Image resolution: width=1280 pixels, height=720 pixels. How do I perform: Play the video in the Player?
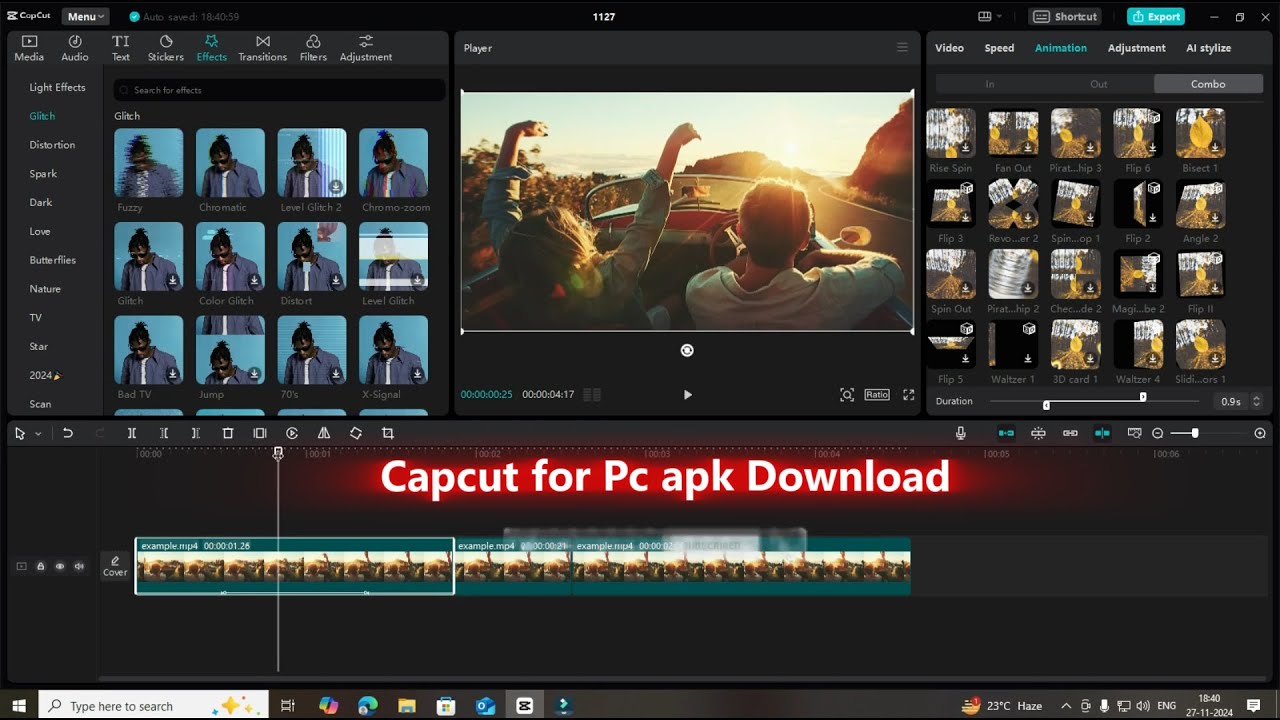(687, 395)
